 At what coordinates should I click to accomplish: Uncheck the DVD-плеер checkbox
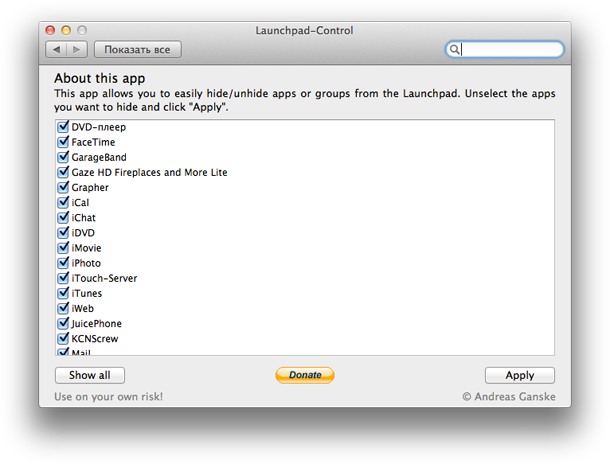(64, 127)
